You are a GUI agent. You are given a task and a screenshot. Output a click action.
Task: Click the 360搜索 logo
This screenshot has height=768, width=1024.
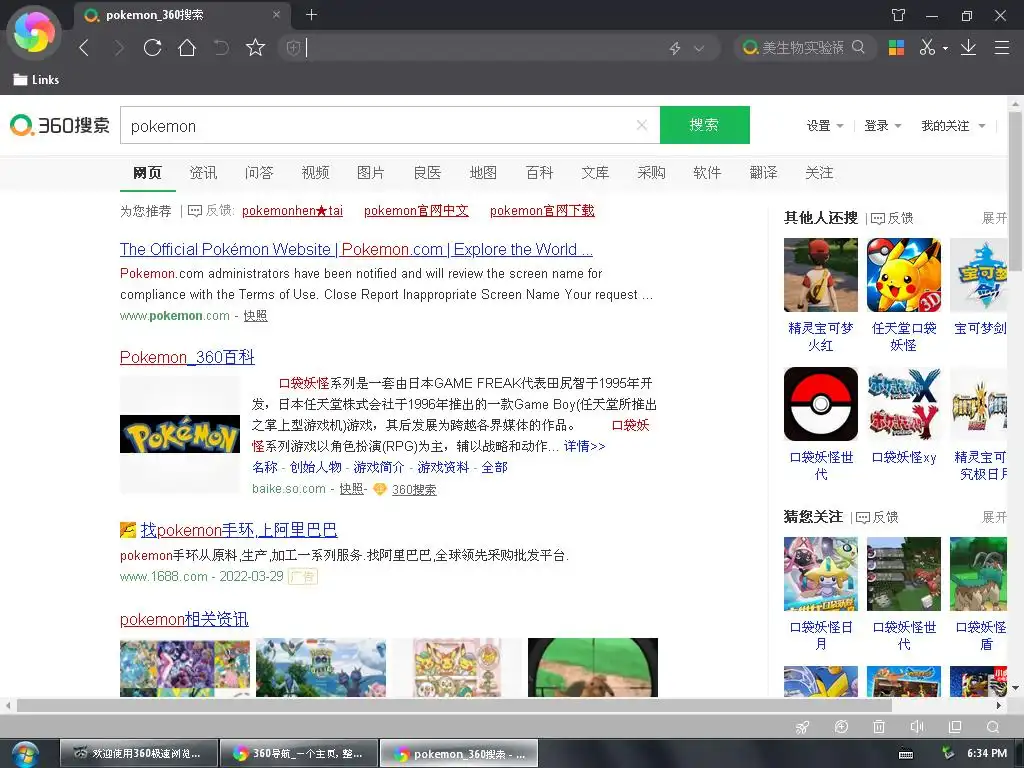click(x=60, y=125)
